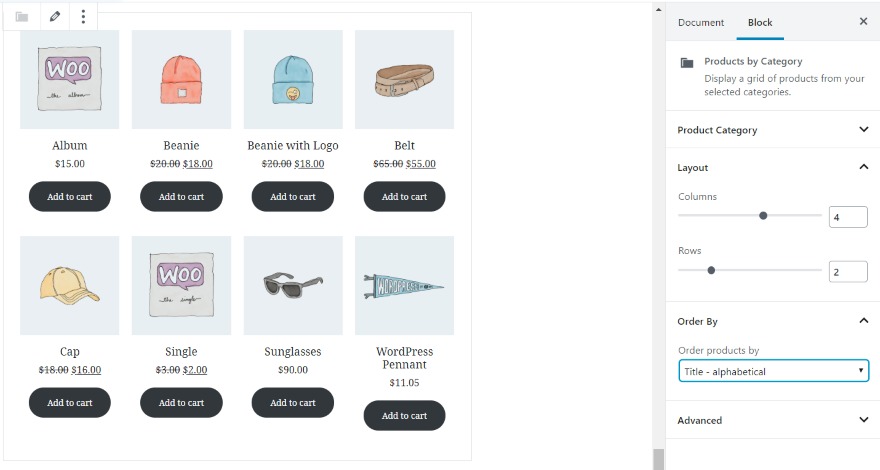Open the three-dot more options menu
The height and width of the screenshot is (470, 880).
pos(83,16)
